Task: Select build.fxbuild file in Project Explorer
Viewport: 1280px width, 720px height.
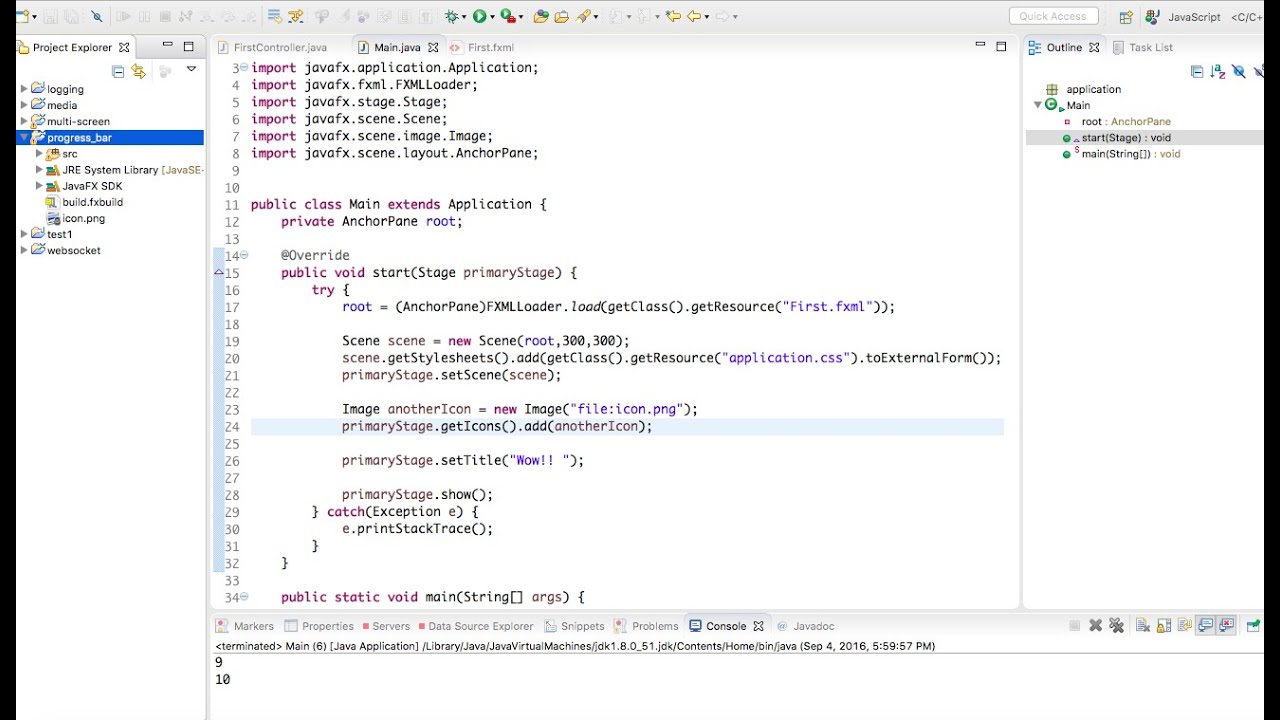Action: [x=85, y=202]
